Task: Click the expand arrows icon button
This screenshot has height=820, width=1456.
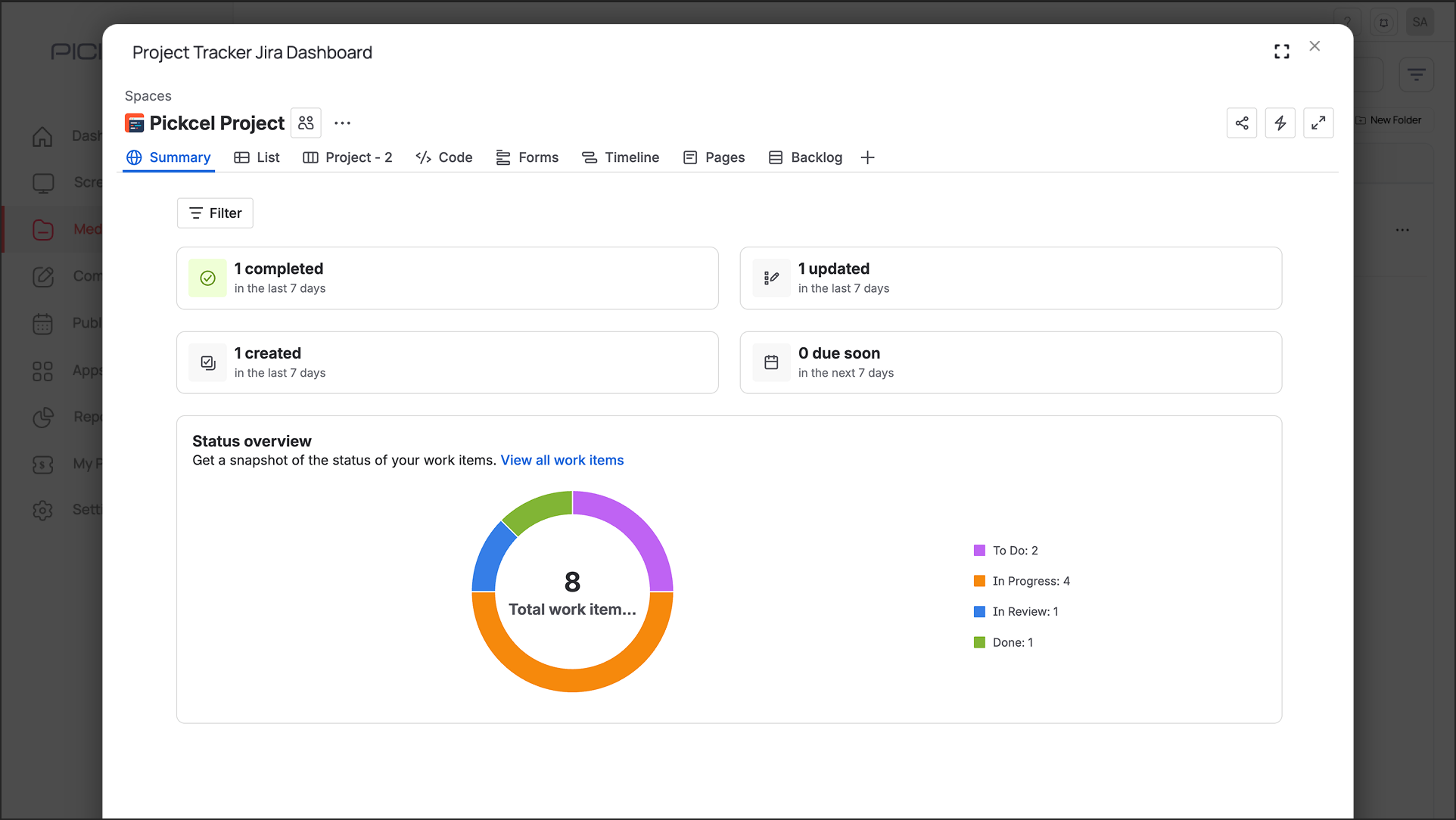Action: pos(1318,123)
